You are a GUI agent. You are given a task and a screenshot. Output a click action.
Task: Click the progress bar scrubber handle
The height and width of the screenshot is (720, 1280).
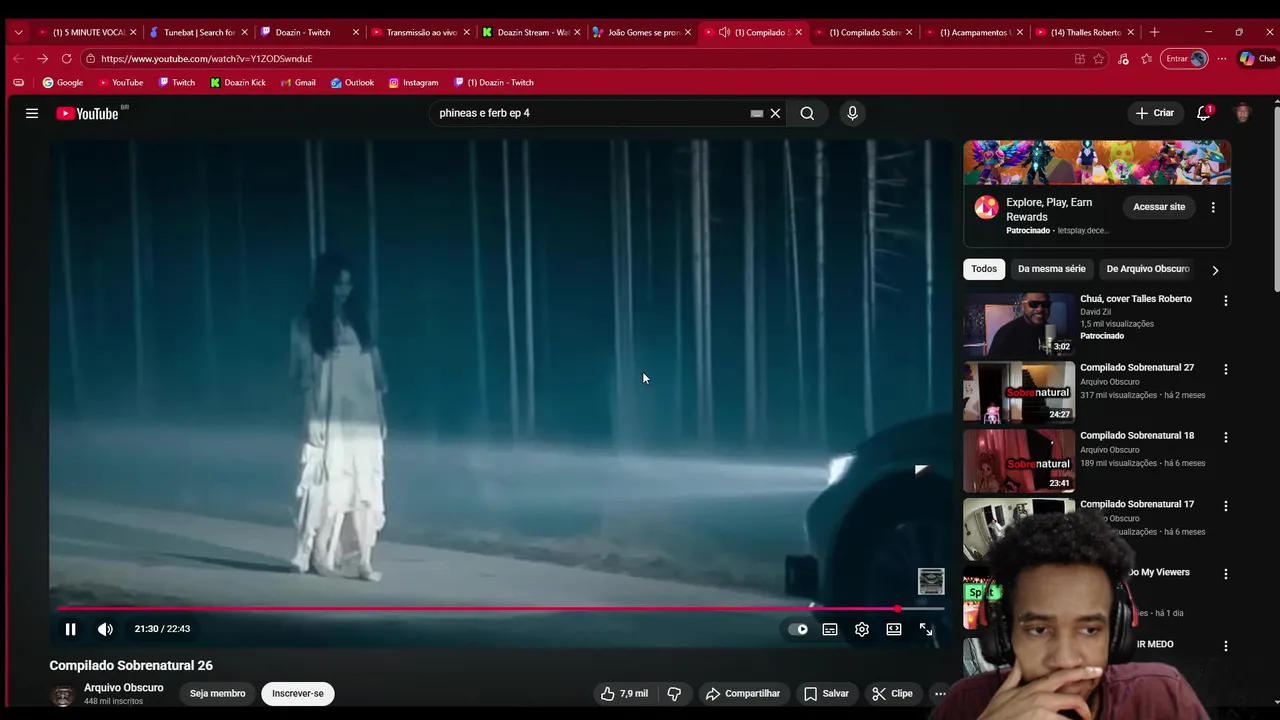pos(898,608)
